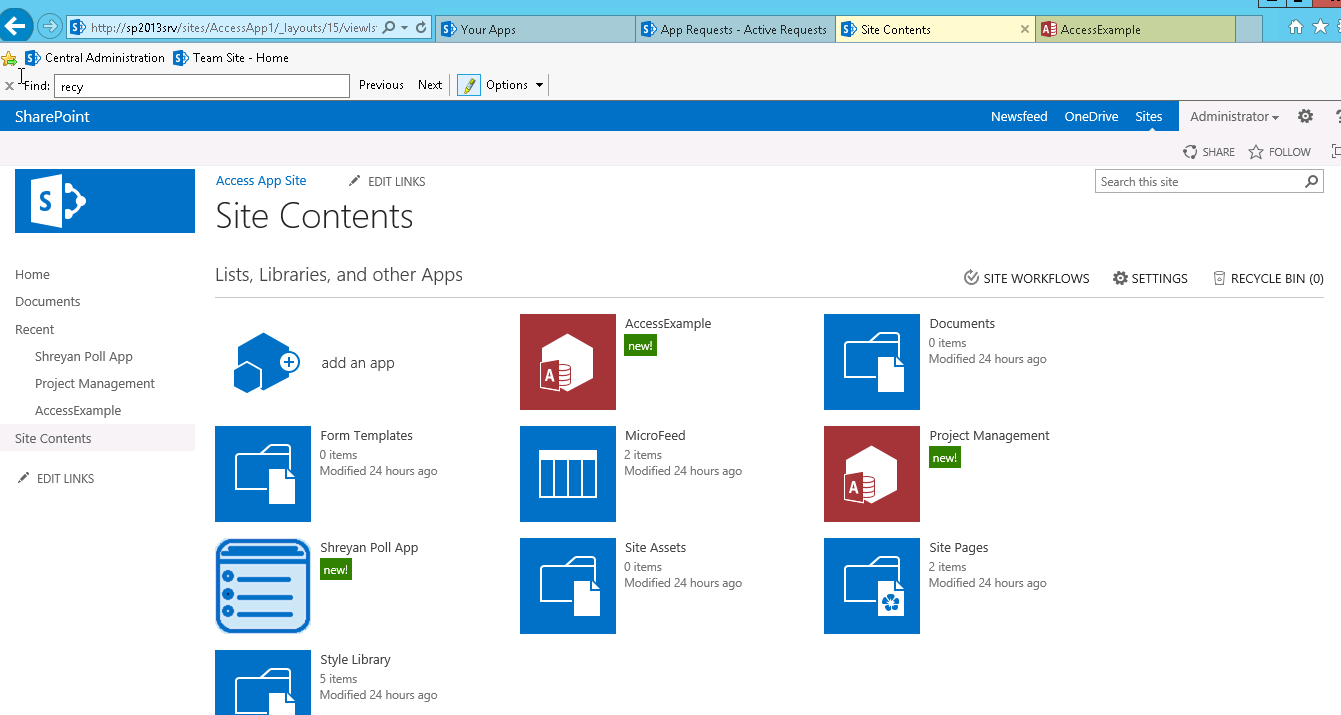Select the highlighter icon in the Find bar
This screenshot has width=1341, height=715.
pyautogui.click(x=468, y=85)
